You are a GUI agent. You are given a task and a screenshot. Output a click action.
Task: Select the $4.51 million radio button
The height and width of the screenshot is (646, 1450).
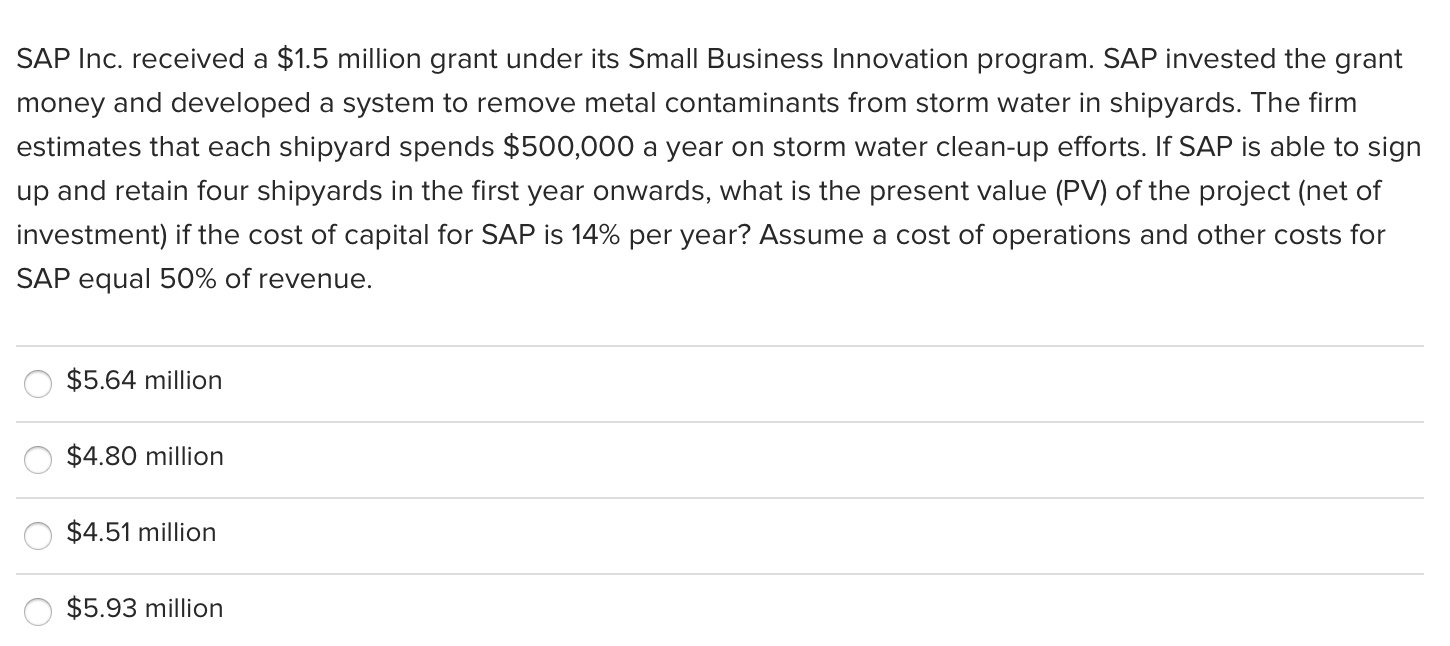pos(37,536)
